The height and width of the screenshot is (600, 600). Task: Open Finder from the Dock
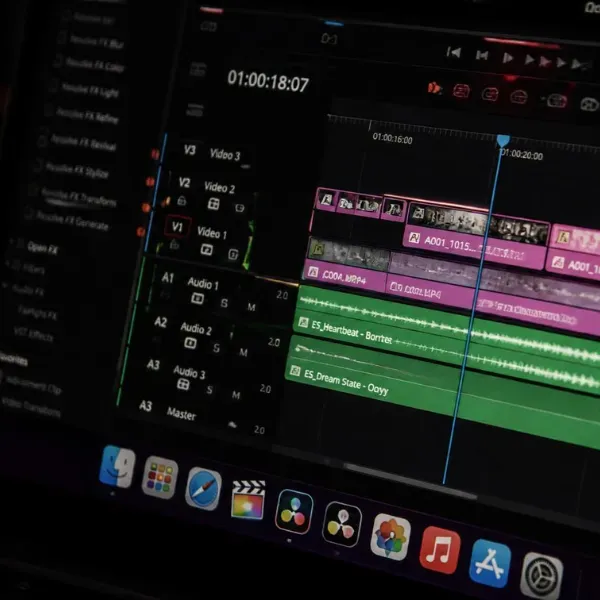click(117, 466)
